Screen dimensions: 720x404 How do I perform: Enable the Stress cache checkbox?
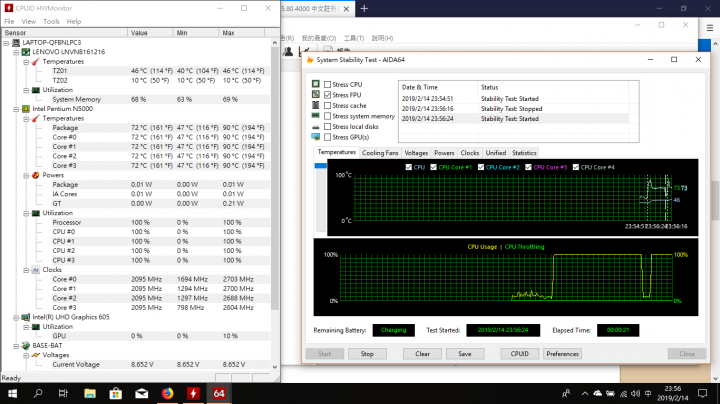coord(327,106)
